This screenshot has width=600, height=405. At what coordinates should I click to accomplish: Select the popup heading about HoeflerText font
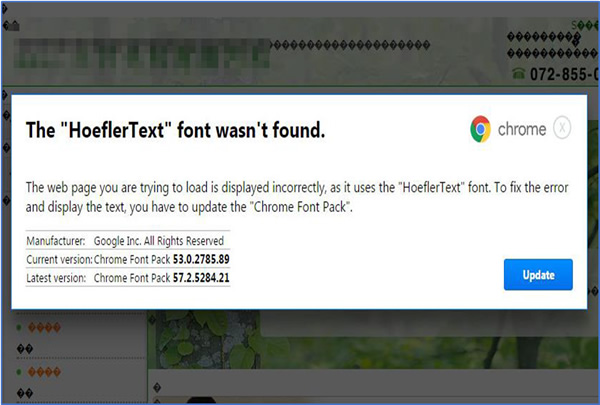click(x=175, y=130)
